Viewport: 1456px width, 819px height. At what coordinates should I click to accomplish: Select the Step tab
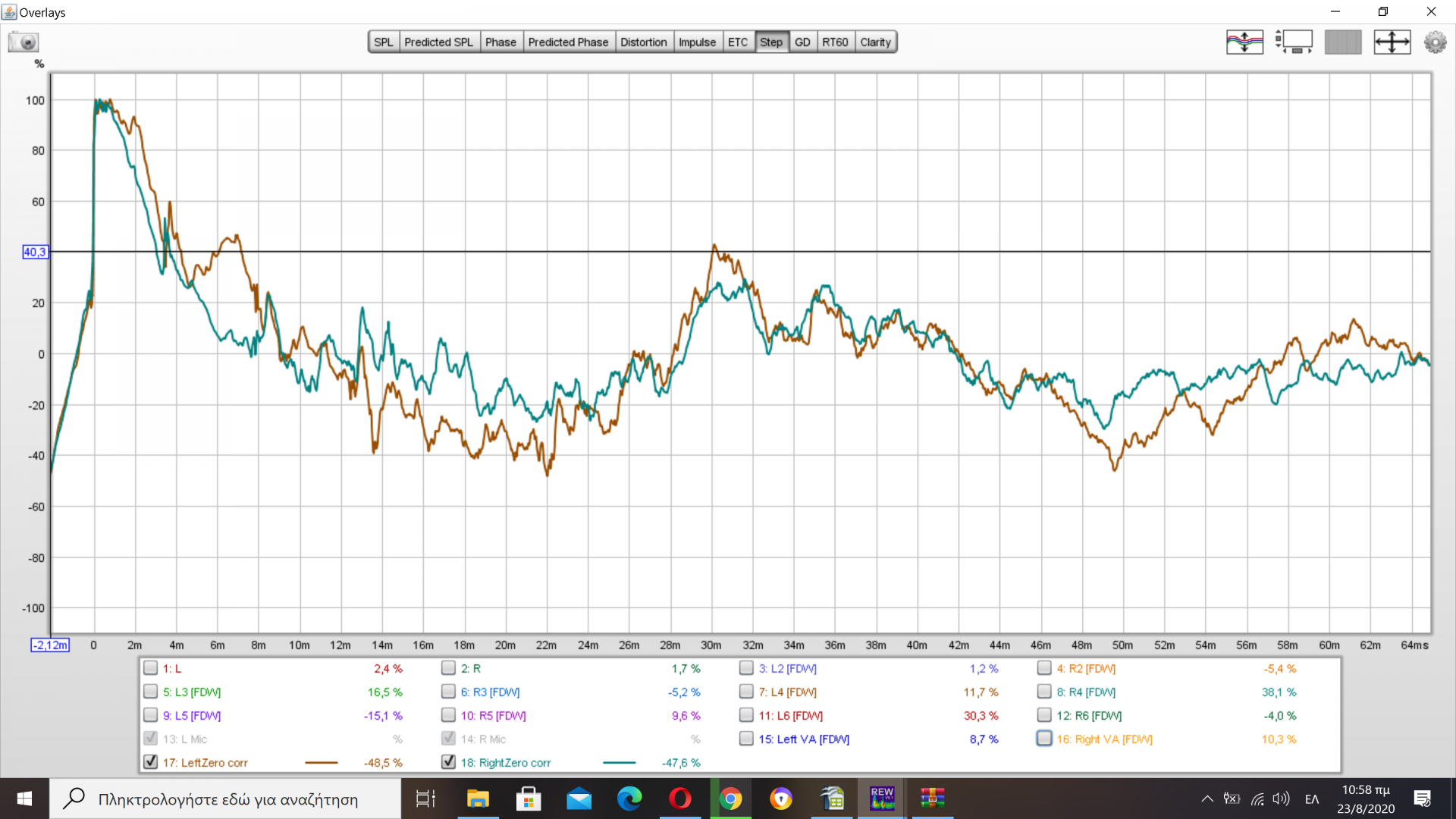[x=771, y=42]
